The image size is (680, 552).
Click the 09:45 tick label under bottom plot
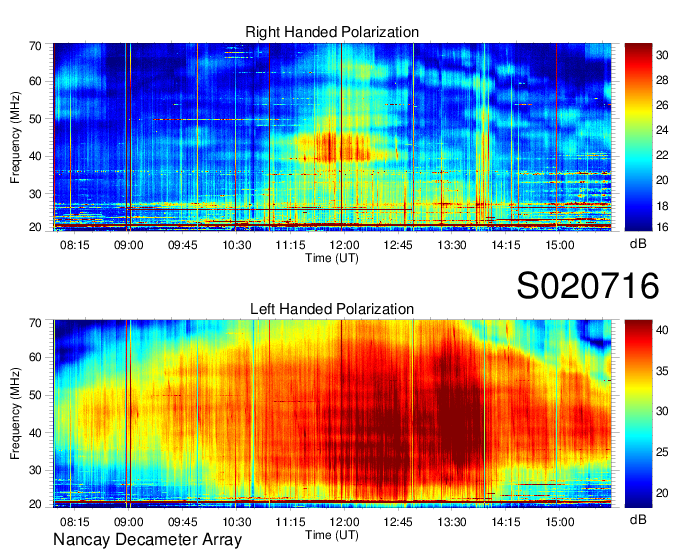click(x=183, y=522)
